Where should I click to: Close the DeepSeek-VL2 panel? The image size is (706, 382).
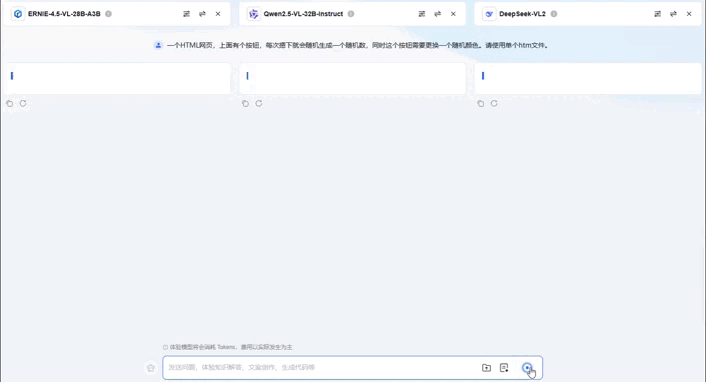689,14
